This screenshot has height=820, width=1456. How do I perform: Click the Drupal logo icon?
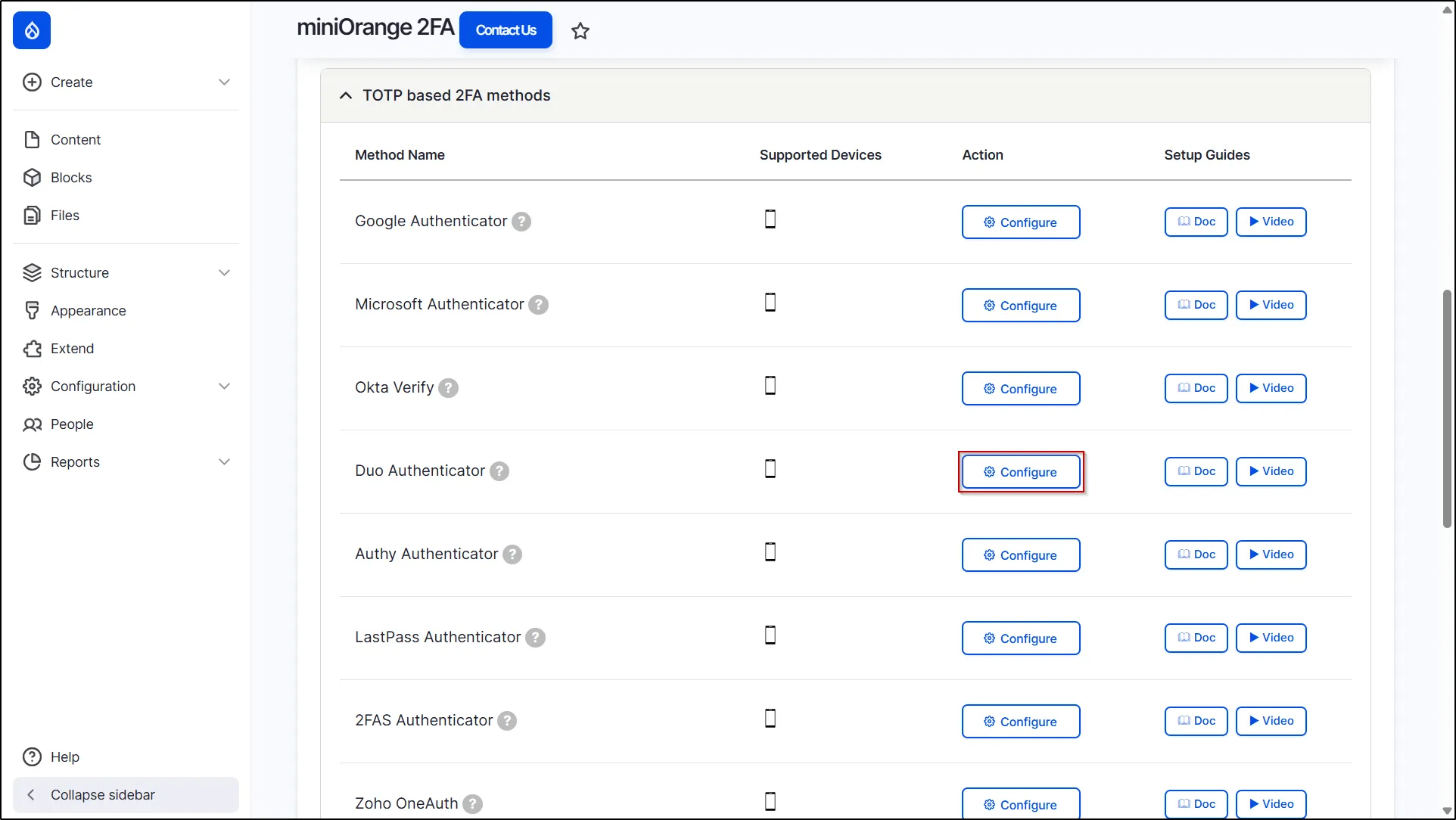[32, 30]
